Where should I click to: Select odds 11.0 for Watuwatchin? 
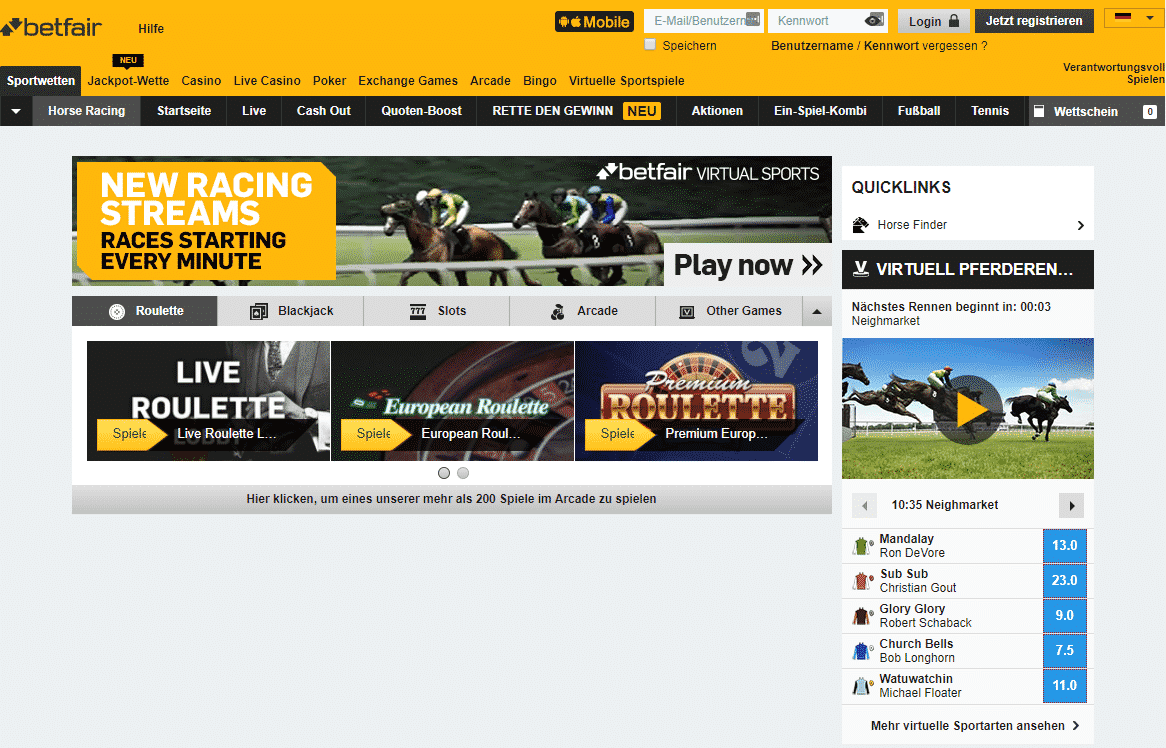click(x=1064, y=686)
